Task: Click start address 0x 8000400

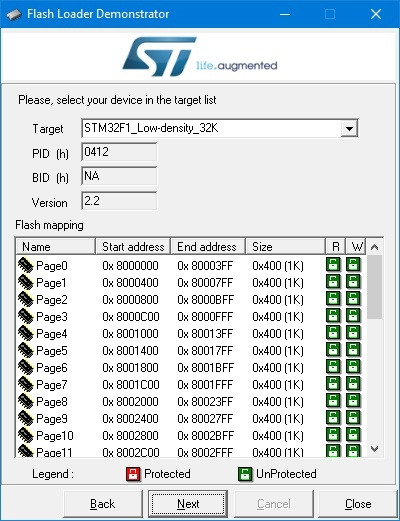Action: tap(130, 283)
